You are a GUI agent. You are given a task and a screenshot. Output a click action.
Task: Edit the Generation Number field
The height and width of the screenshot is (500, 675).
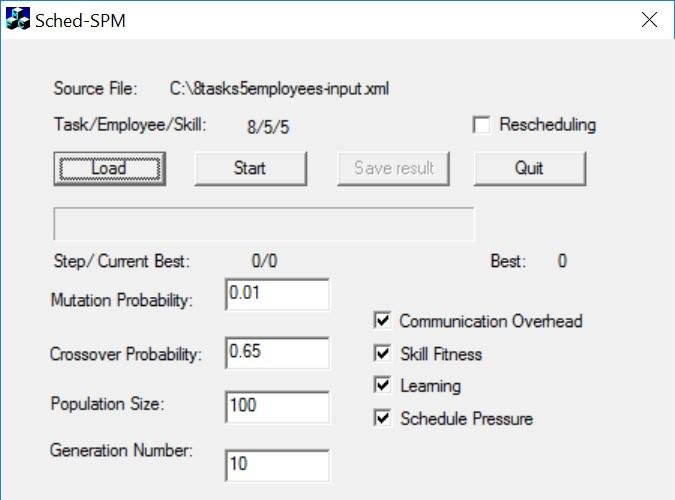(277, 466)
